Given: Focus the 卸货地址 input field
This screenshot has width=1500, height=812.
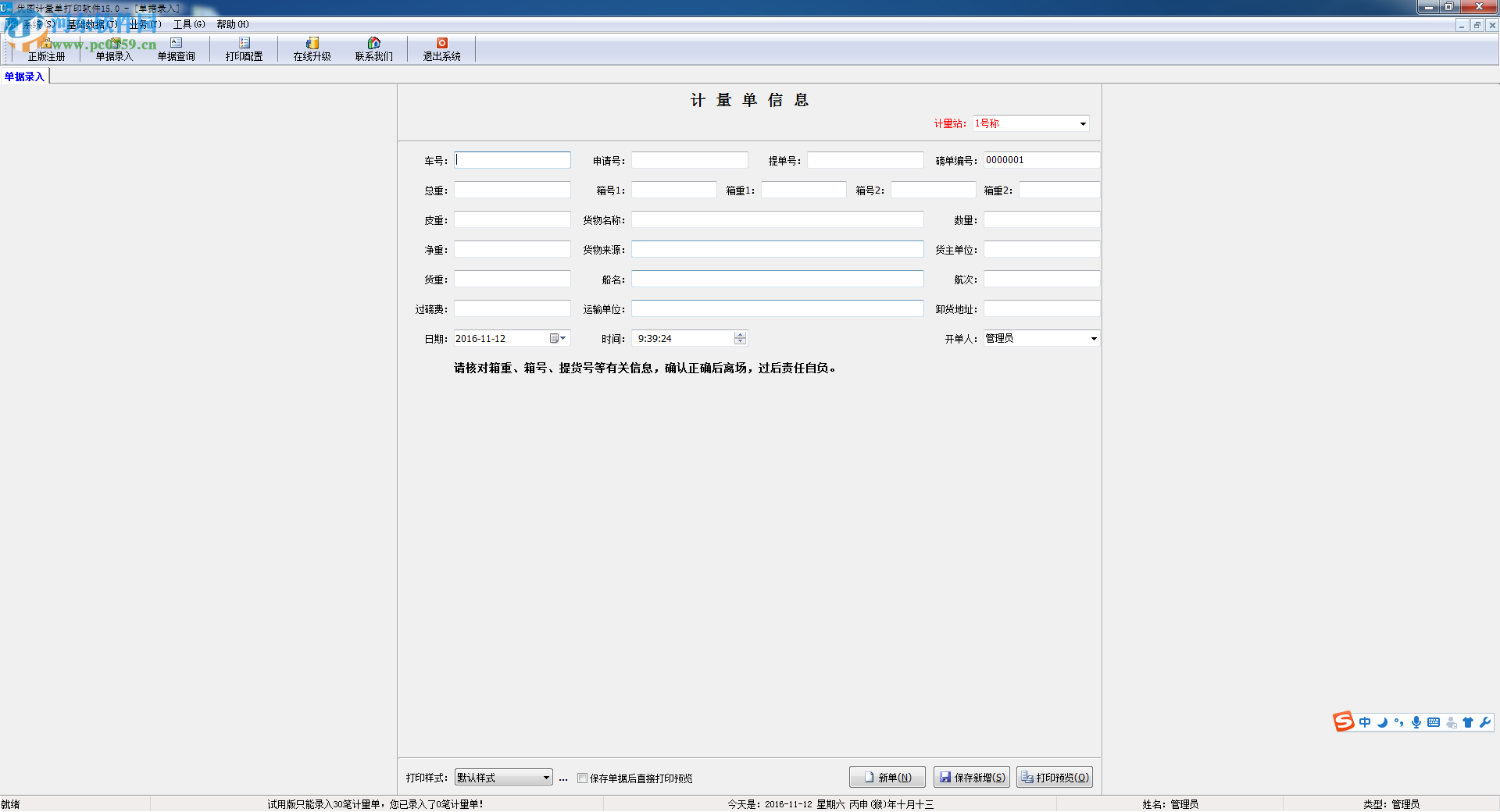Looking at the screenshot, I should point(1042,308).
